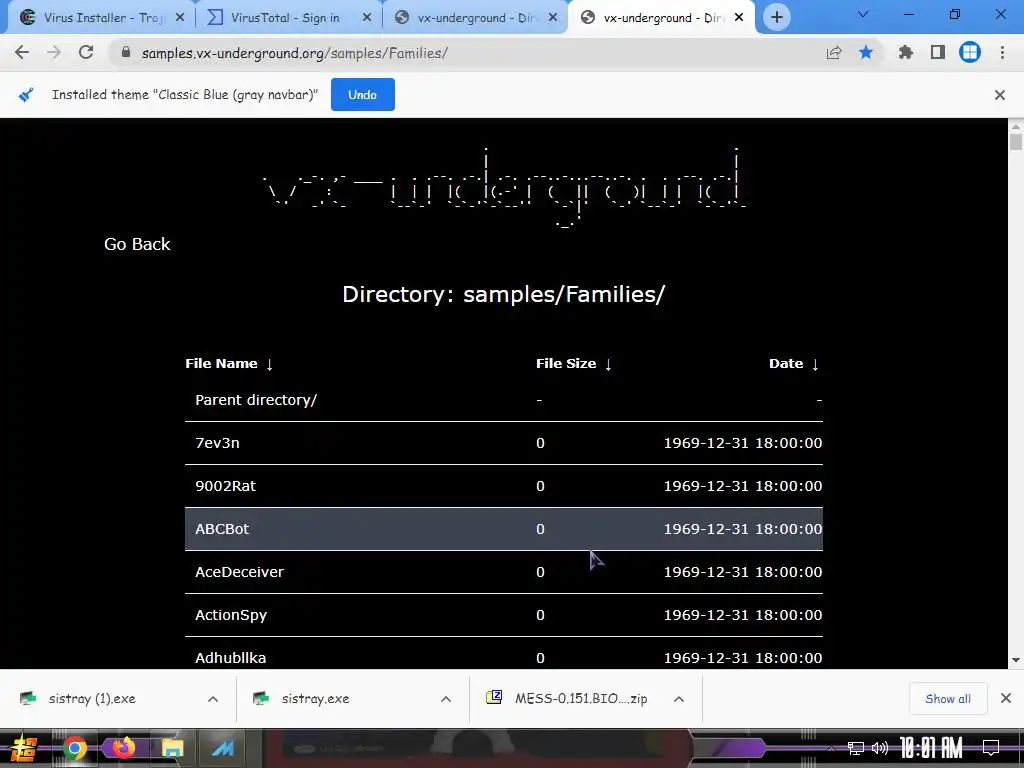Open the Adhubllka folder
The image size is (1024, 768).
231,658
